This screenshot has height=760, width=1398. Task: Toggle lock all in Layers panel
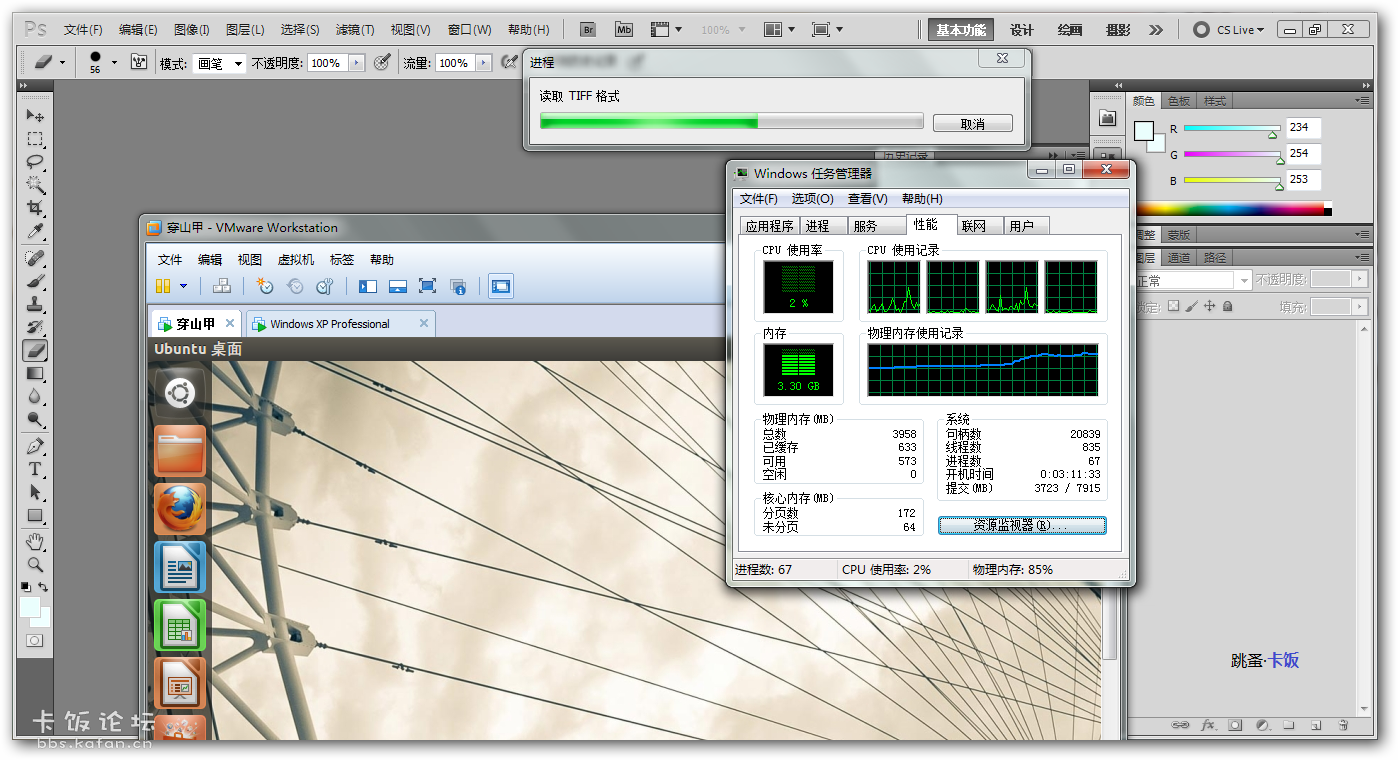[x=1227, y=307]
